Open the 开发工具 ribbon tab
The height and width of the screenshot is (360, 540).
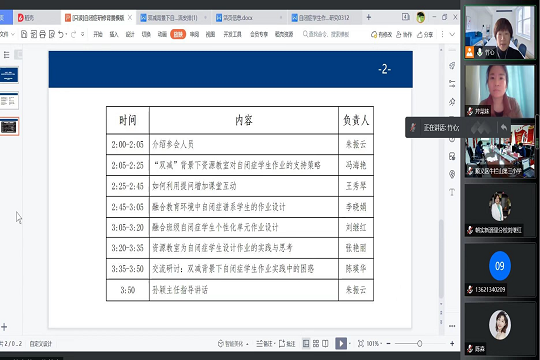(x=232, y=34)
